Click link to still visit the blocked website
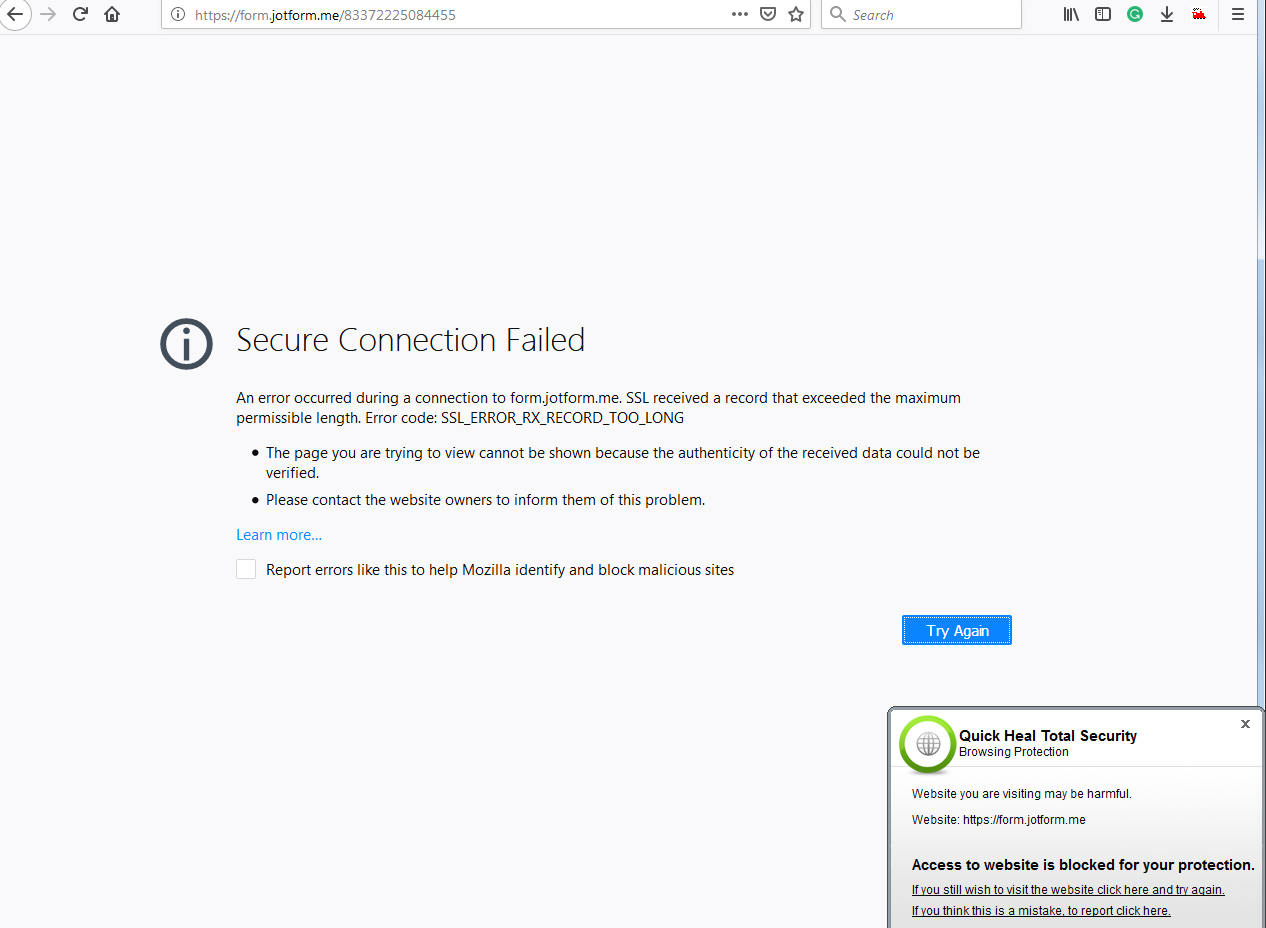 coord(1068,889)
